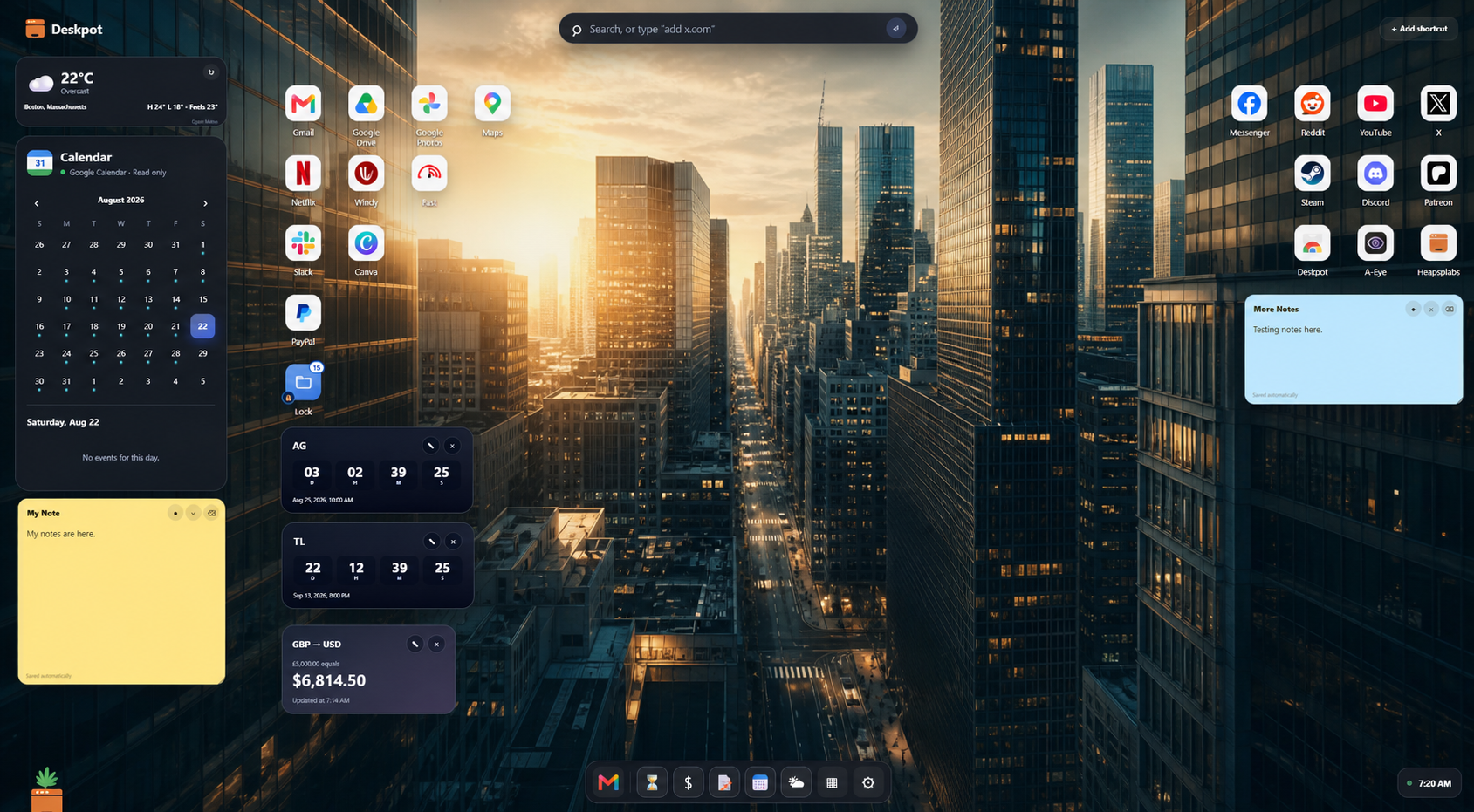Go to next month in calendar
Image resolution: width=1474 pixels, height=812 pixels.
(x=205, y=203)
